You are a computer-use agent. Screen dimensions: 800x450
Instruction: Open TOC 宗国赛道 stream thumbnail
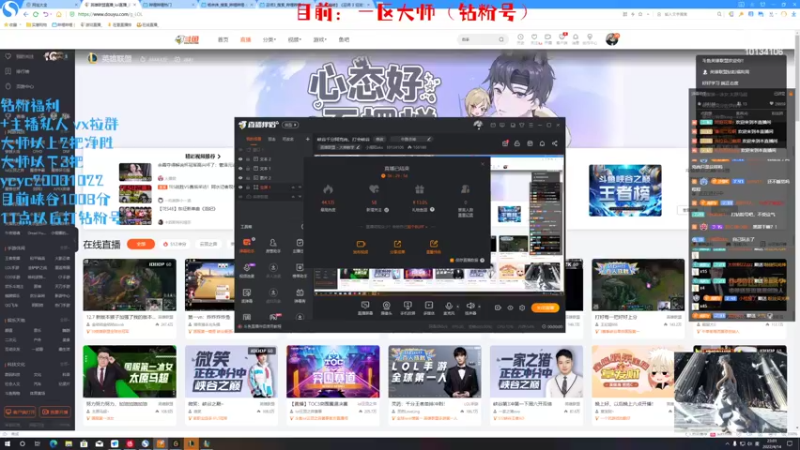333,371
